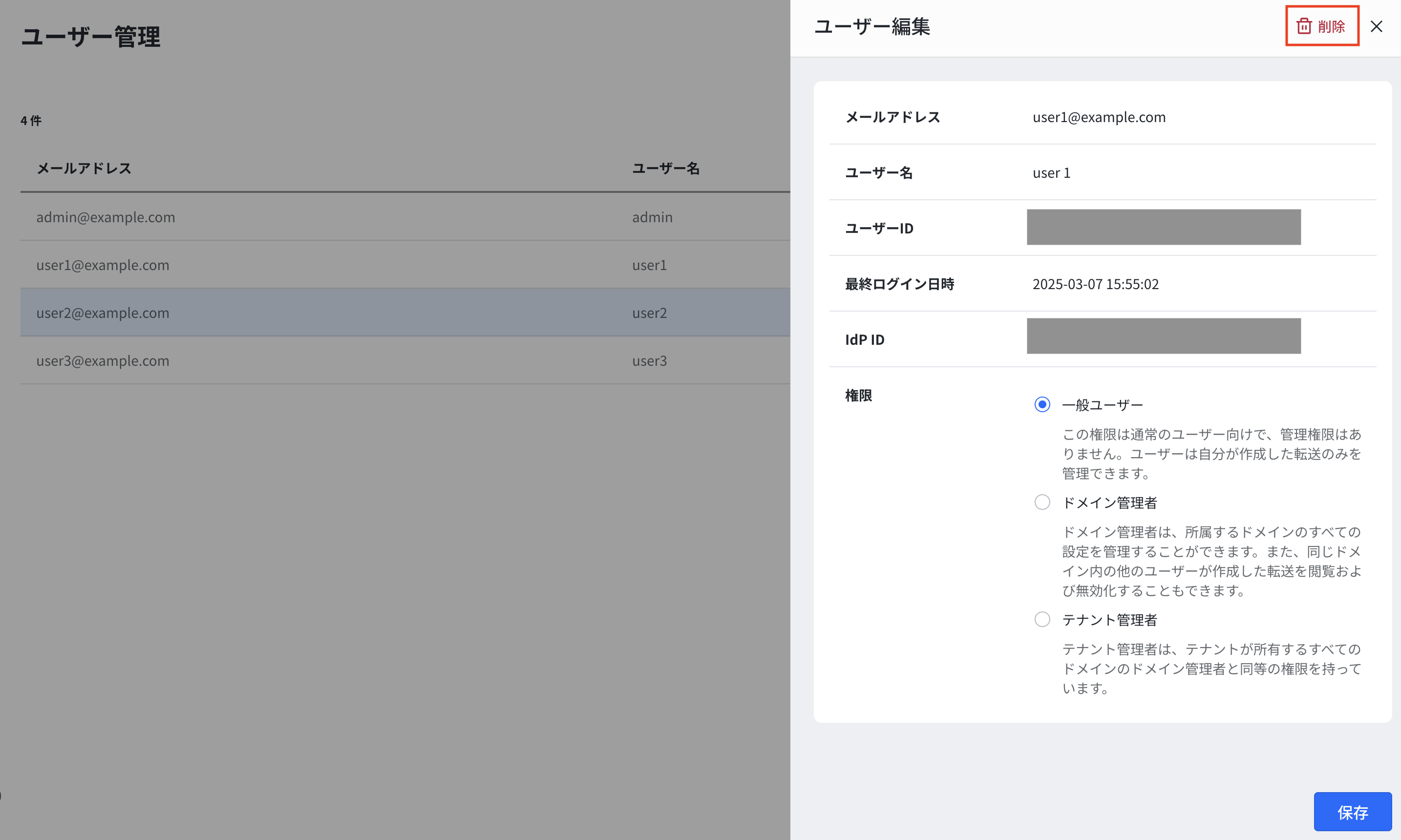This screenshot has height=840, width=1401.
Task: Select user2@example.com row in the table
Action: pos(405,313)
